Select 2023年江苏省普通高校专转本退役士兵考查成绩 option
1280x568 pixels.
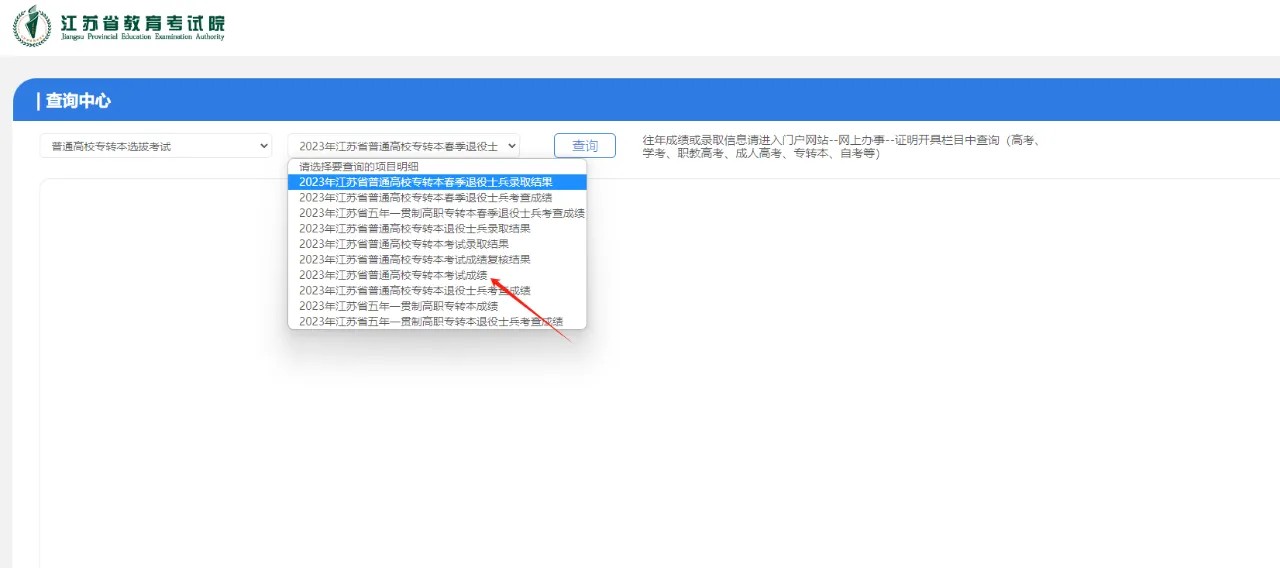tap(437, 290)
